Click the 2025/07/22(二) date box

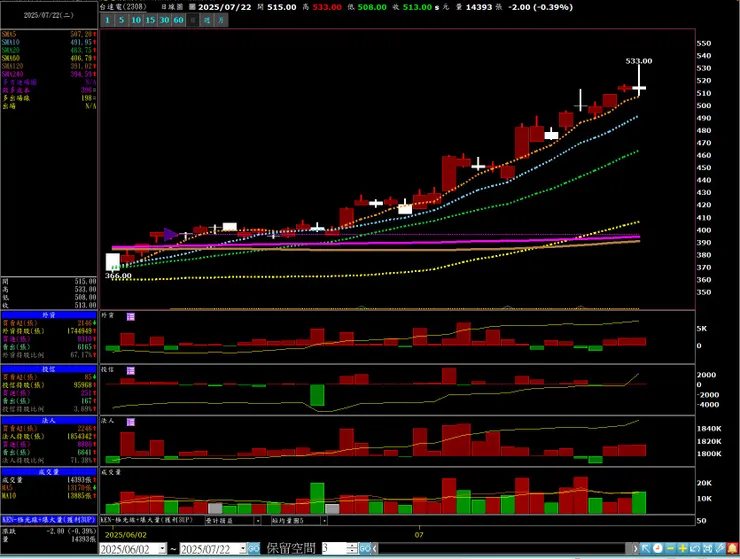(49, 15)
